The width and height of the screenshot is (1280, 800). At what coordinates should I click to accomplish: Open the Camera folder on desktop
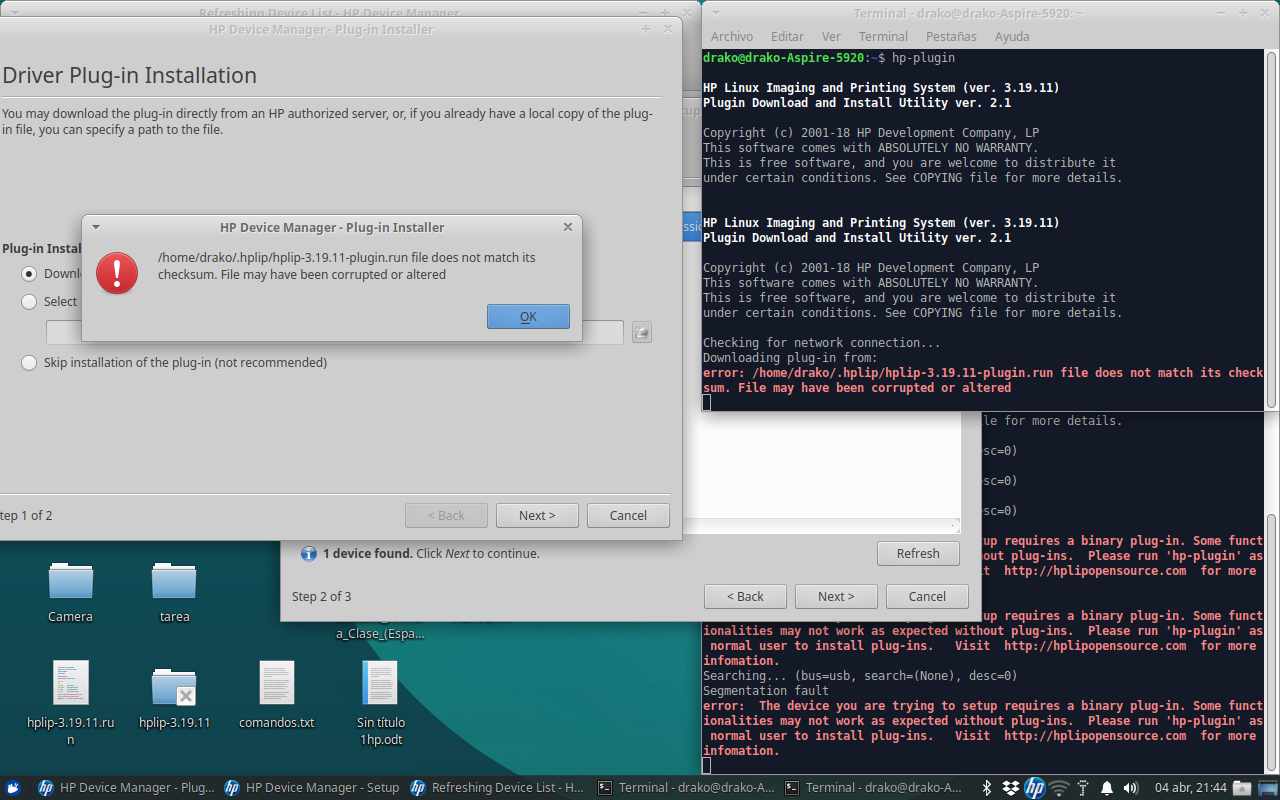pyautogui.click(x=71, y=592)
